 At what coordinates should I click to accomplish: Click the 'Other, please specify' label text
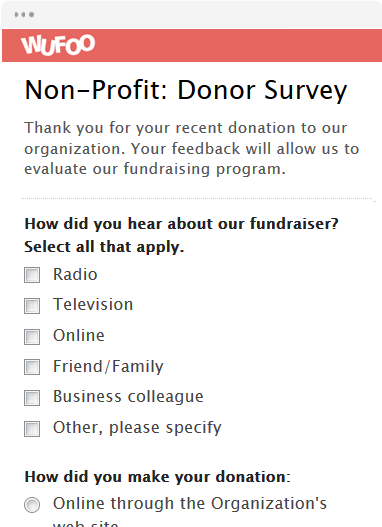(x=137, y=428)
